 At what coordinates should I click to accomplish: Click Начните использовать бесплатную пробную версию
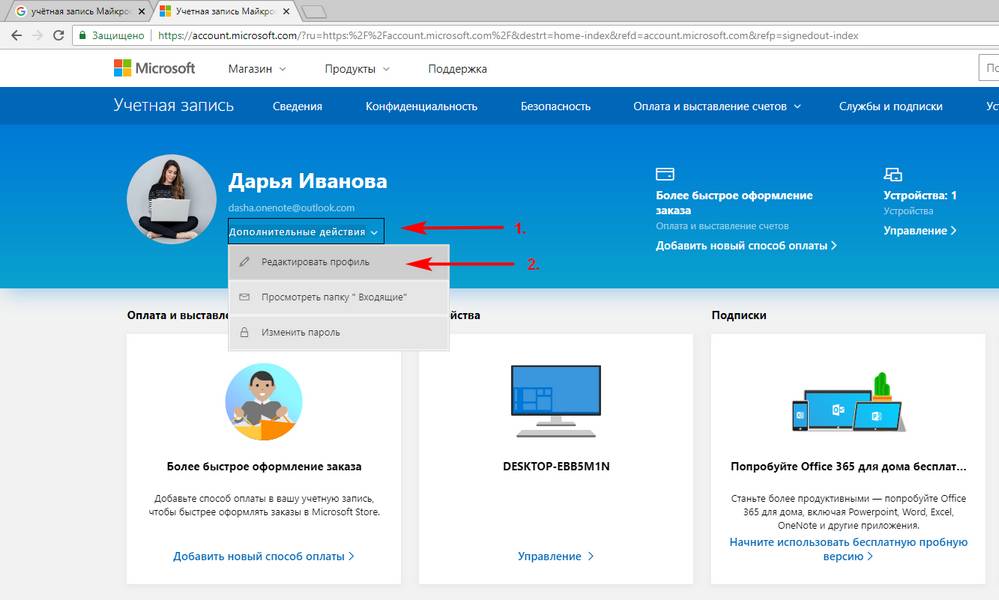(848, 549)
